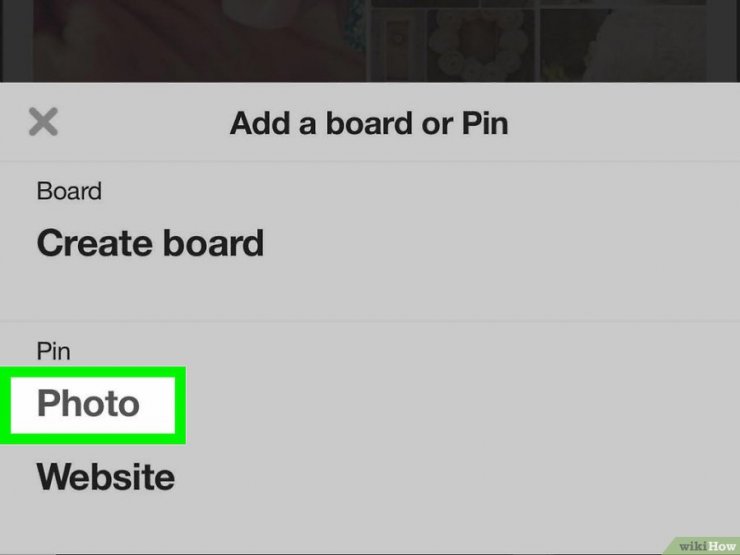The image size is (740, 555).
Task: Tap Create board
Action: pos(150,243)
